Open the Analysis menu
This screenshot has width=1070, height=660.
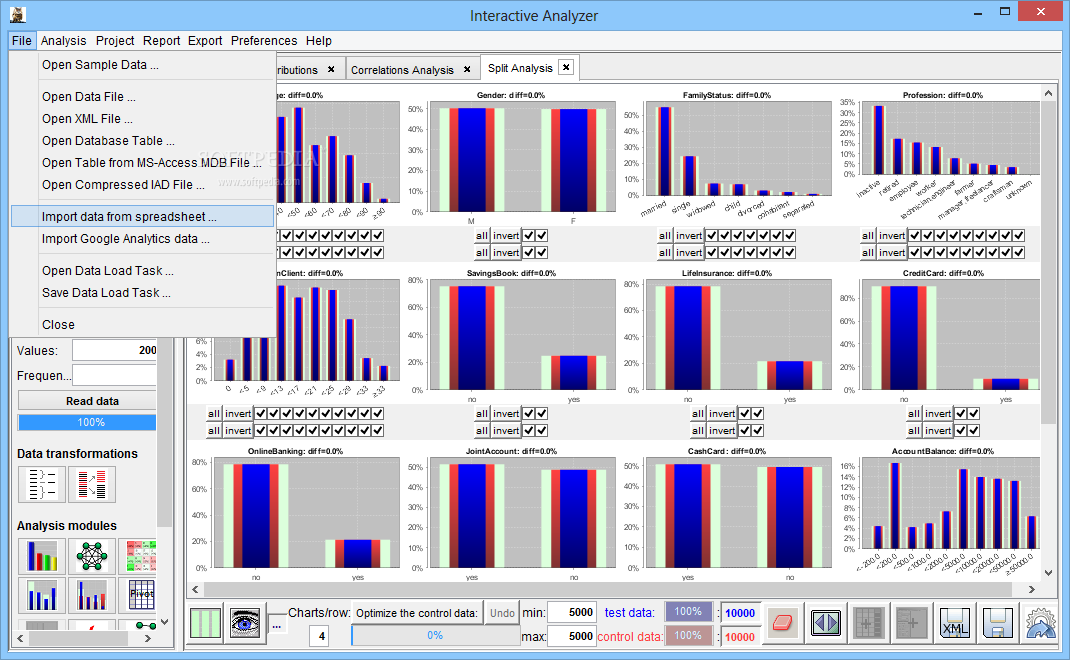coord(63,41)
